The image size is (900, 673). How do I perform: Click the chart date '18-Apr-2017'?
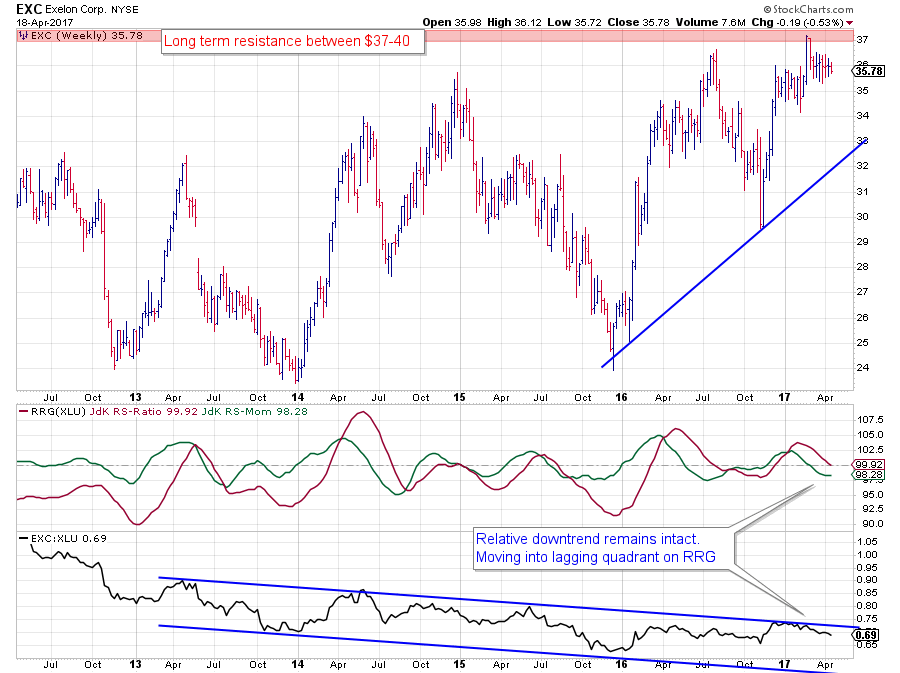pos(45,22)
